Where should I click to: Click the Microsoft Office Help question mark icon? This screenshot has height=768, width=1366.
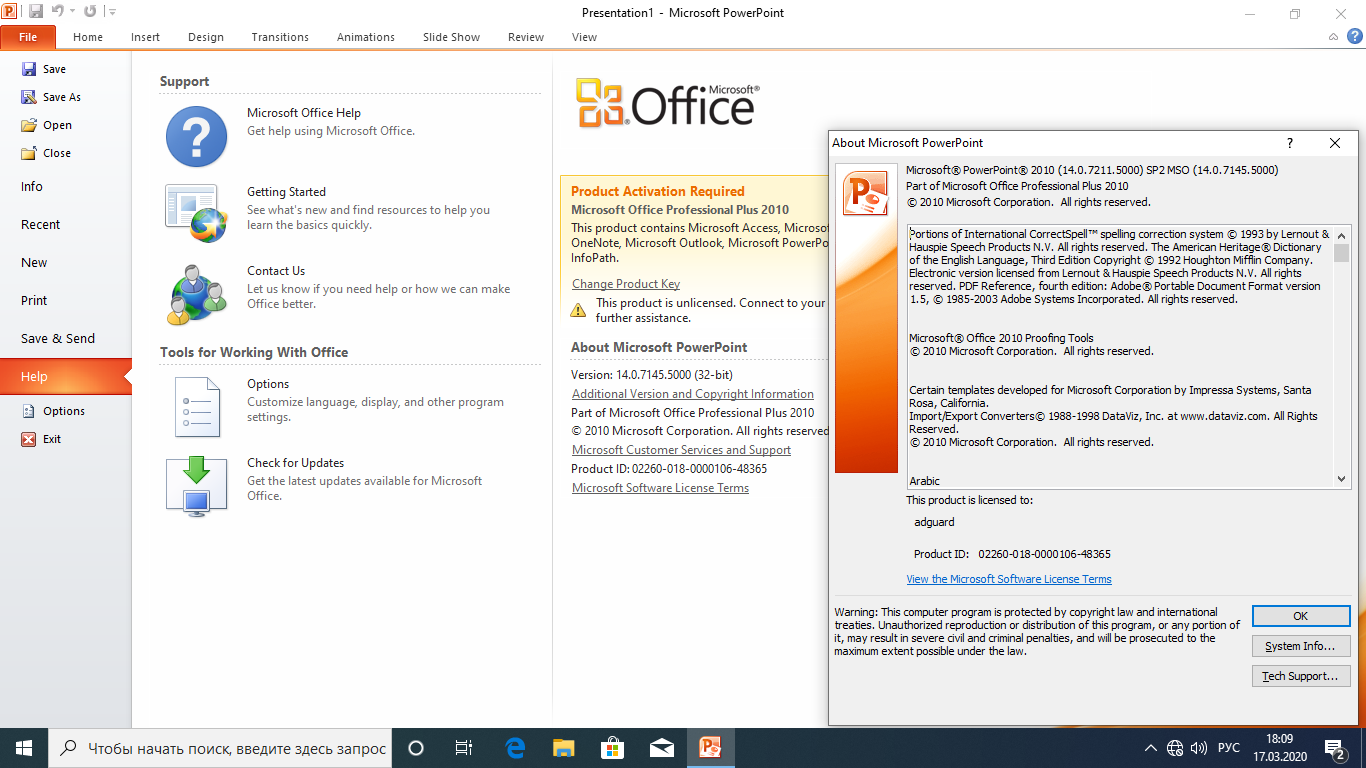coord(196,137)
